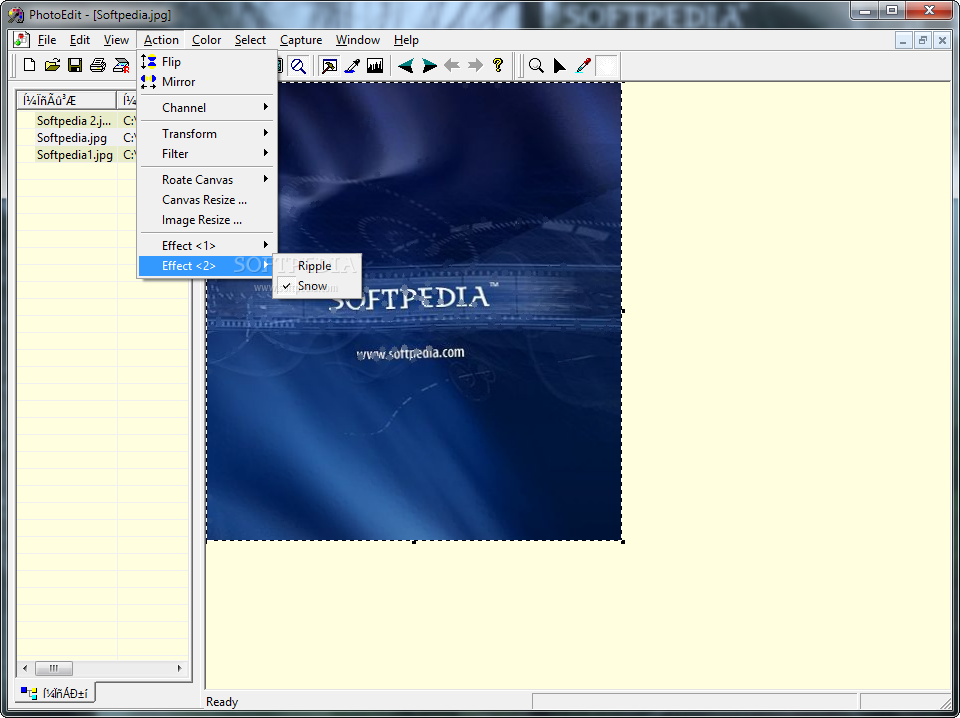Click the scanner acquire icon
The height and width of the screenshot is (718, 960).
[121, 65]
